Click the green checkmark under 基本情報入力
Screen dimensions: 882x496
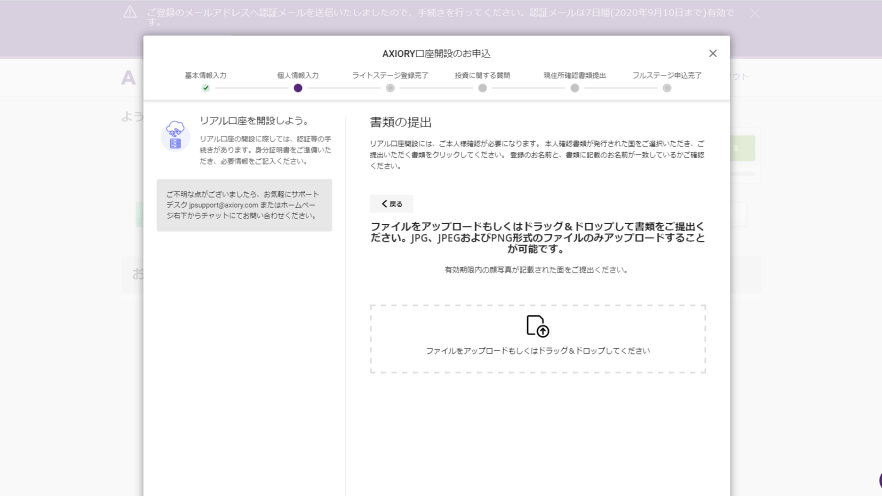point(206,88)
